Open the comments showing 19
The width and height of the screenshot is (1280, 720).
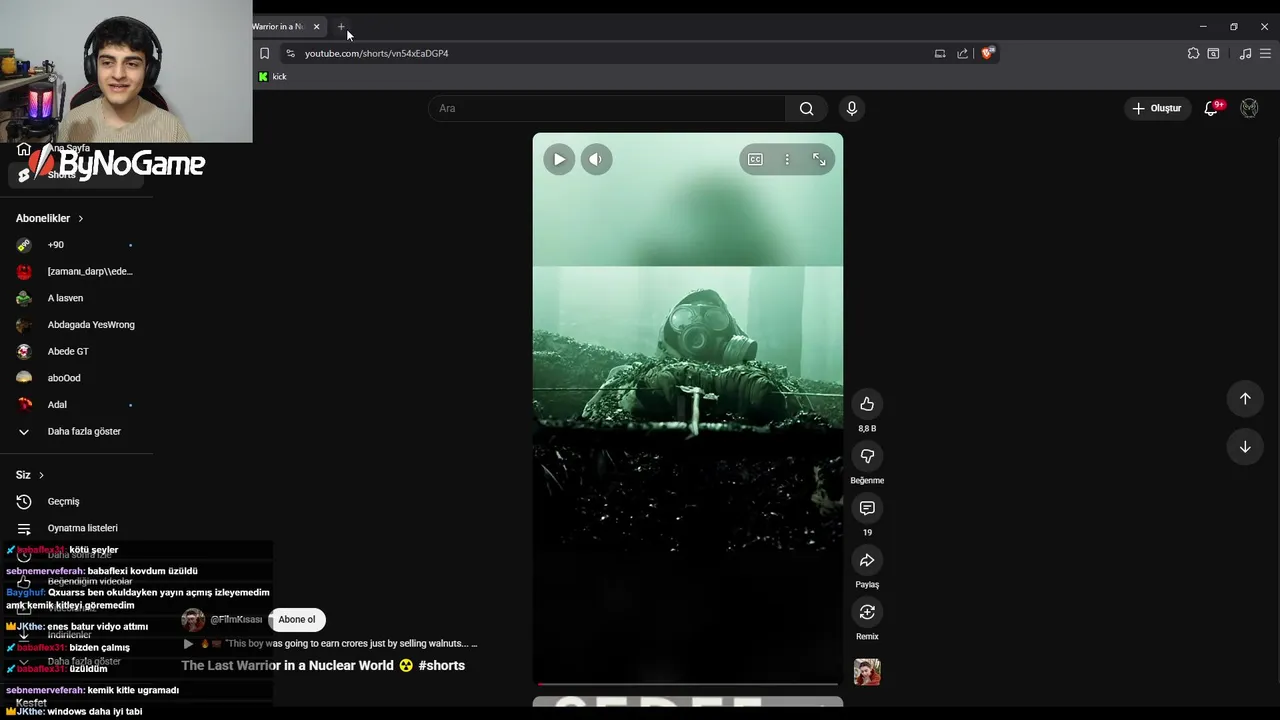pos(867,508)
